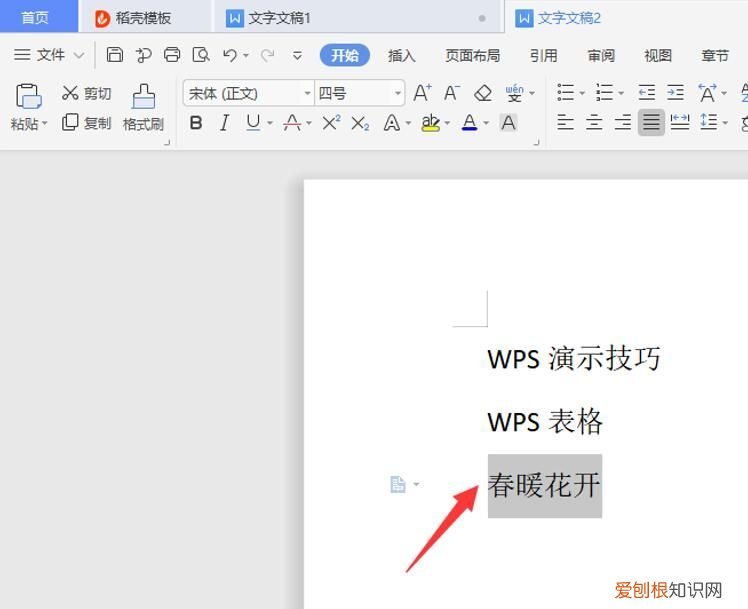The width and height of the screenshot is (748, 609).
Task: Open the 页面布局 ribbon tab
Action: tap(473, 56)
